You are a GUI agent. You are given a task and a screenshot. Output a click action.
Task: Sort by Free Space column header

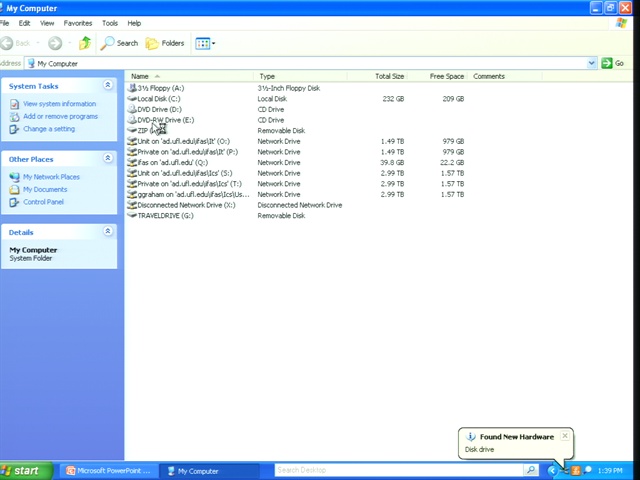[438, 76]
